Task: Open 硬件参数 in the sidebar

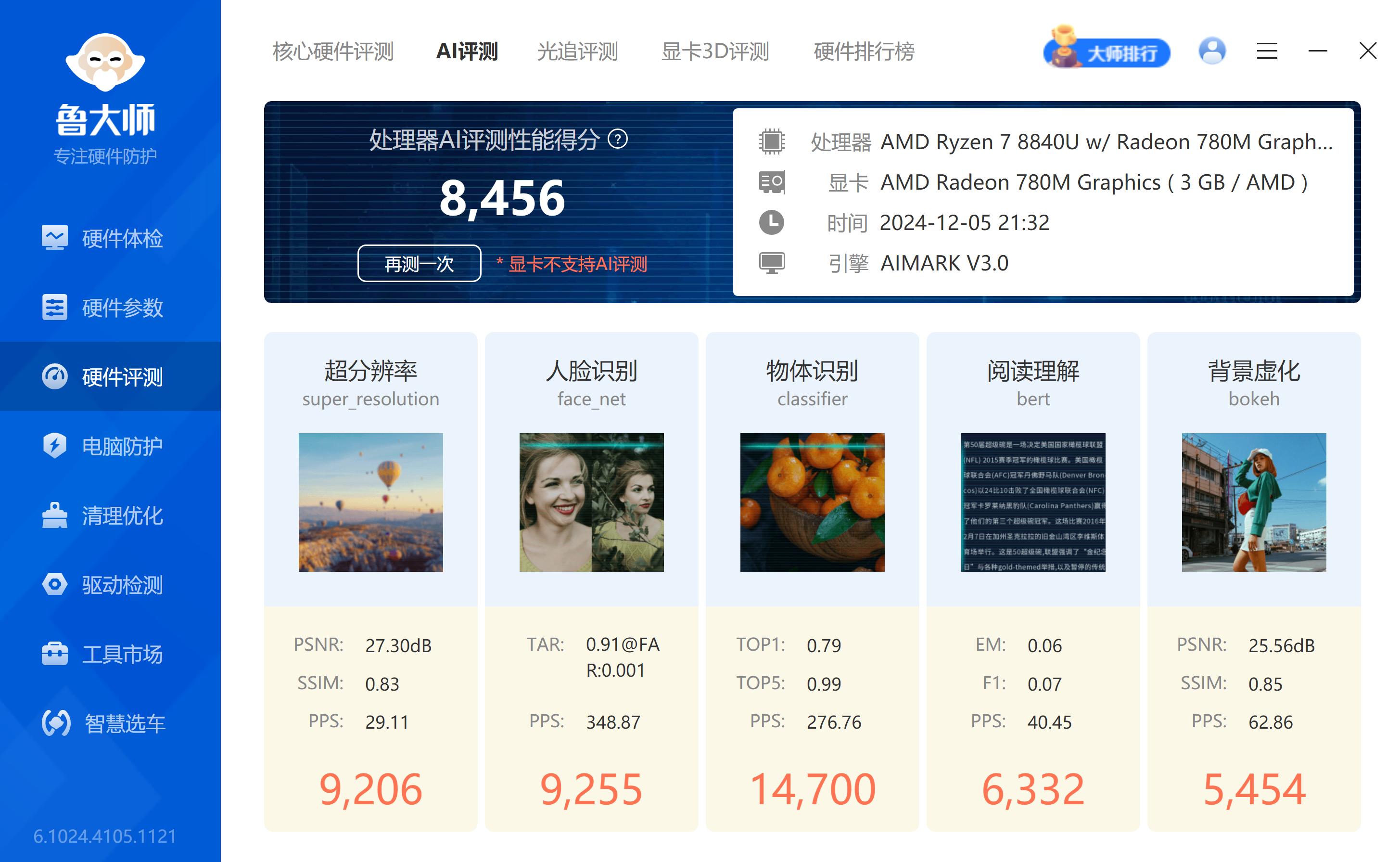Action: click(x=111, y=307)
